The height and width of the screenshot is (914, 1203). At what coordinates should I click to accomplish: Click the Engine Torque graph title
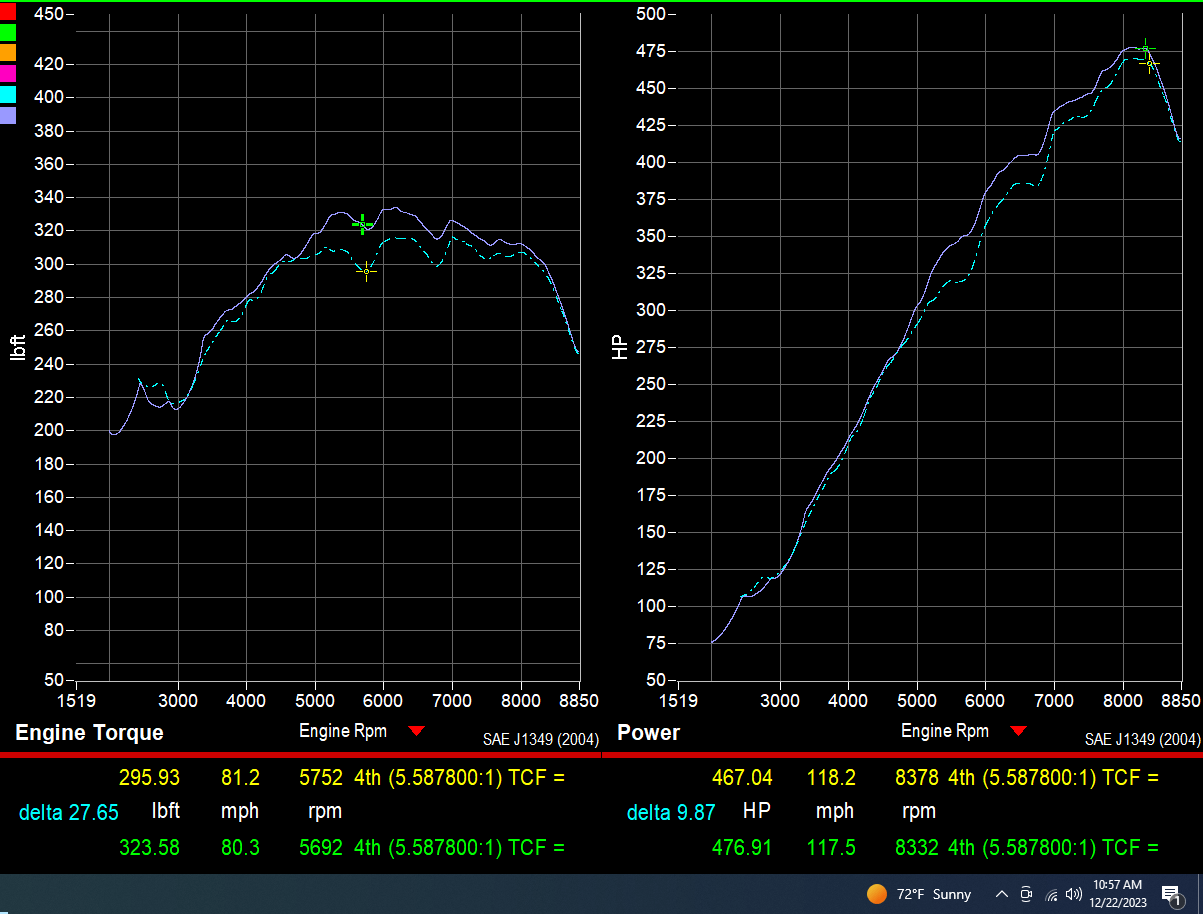click(x=89, y=732)
